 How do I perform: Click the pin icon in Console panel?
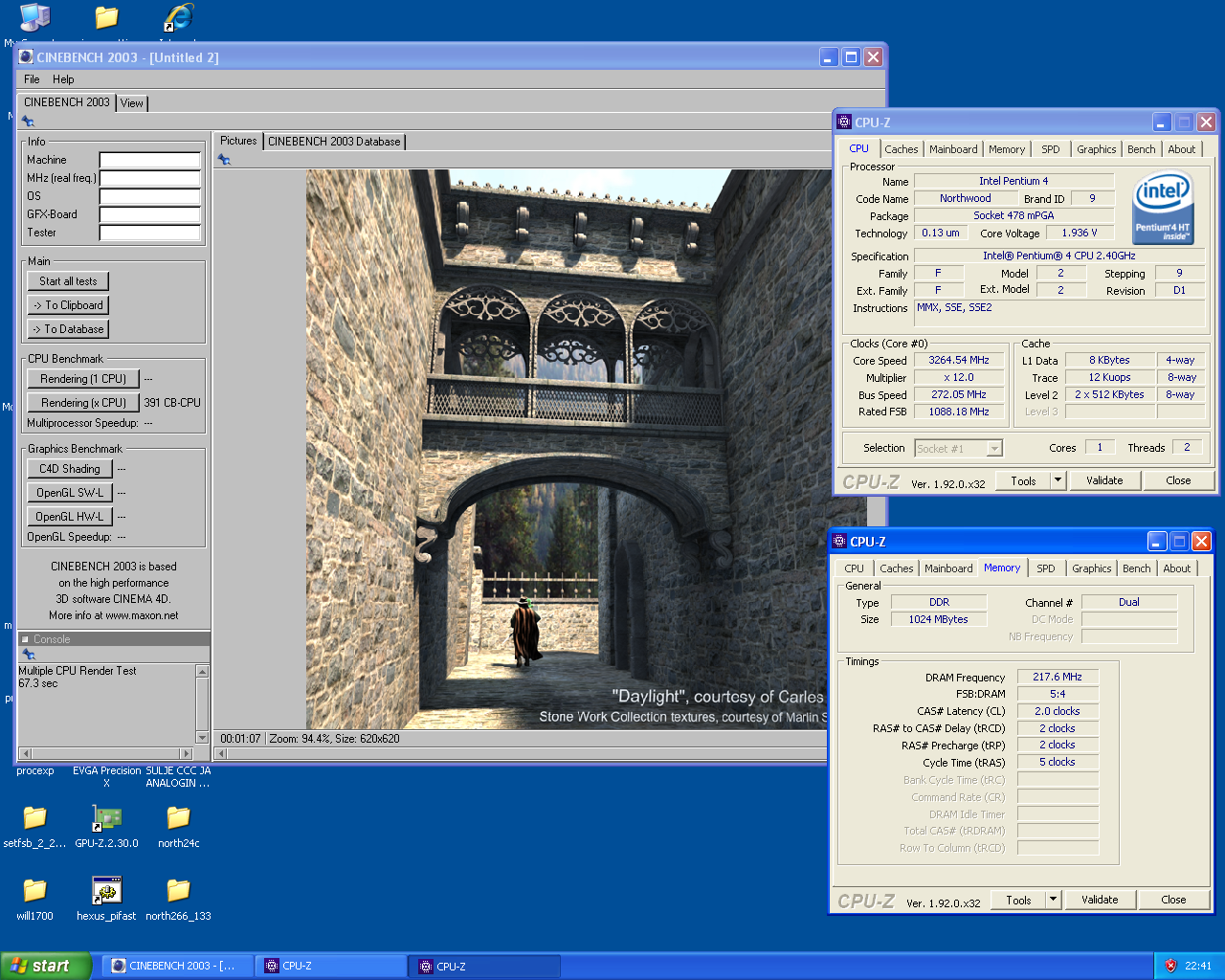pyautogui.click(x=29, y=655)
